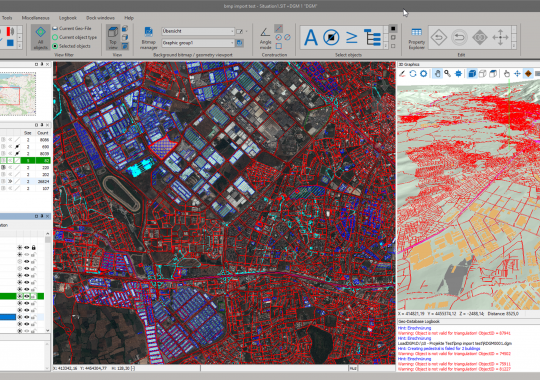
Task: Click the hierarchy tree select-objects icon
Action: tap(372, 37)
